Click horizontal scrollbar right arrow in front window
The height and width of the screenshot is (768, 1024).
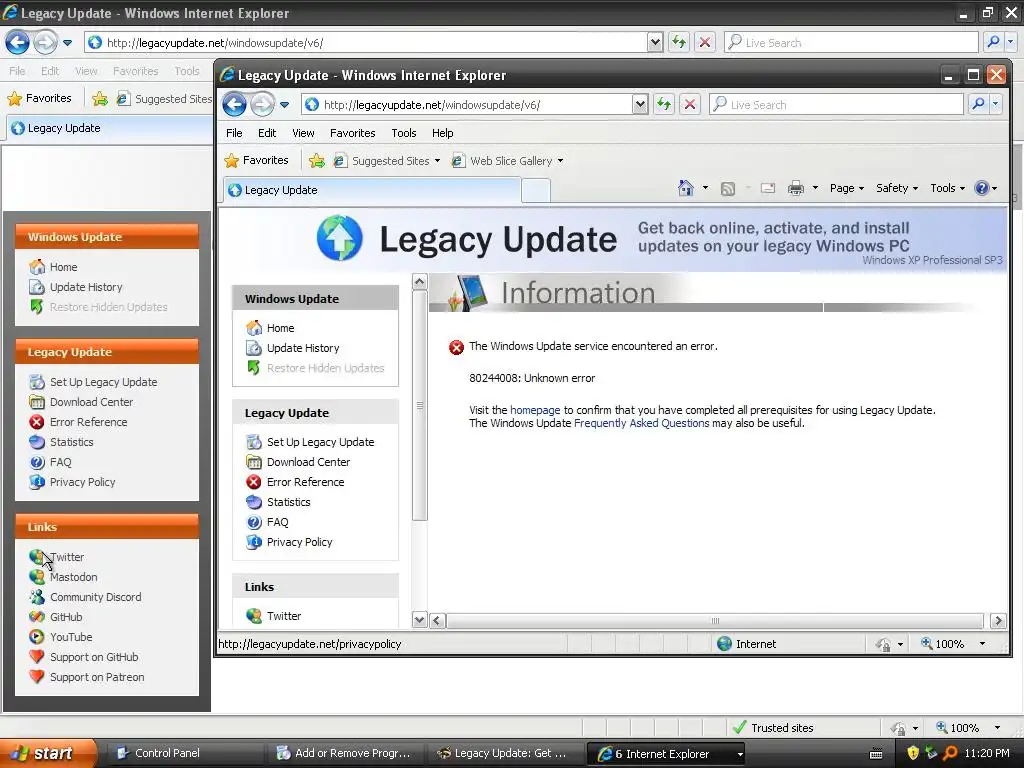tap(997, 620)
